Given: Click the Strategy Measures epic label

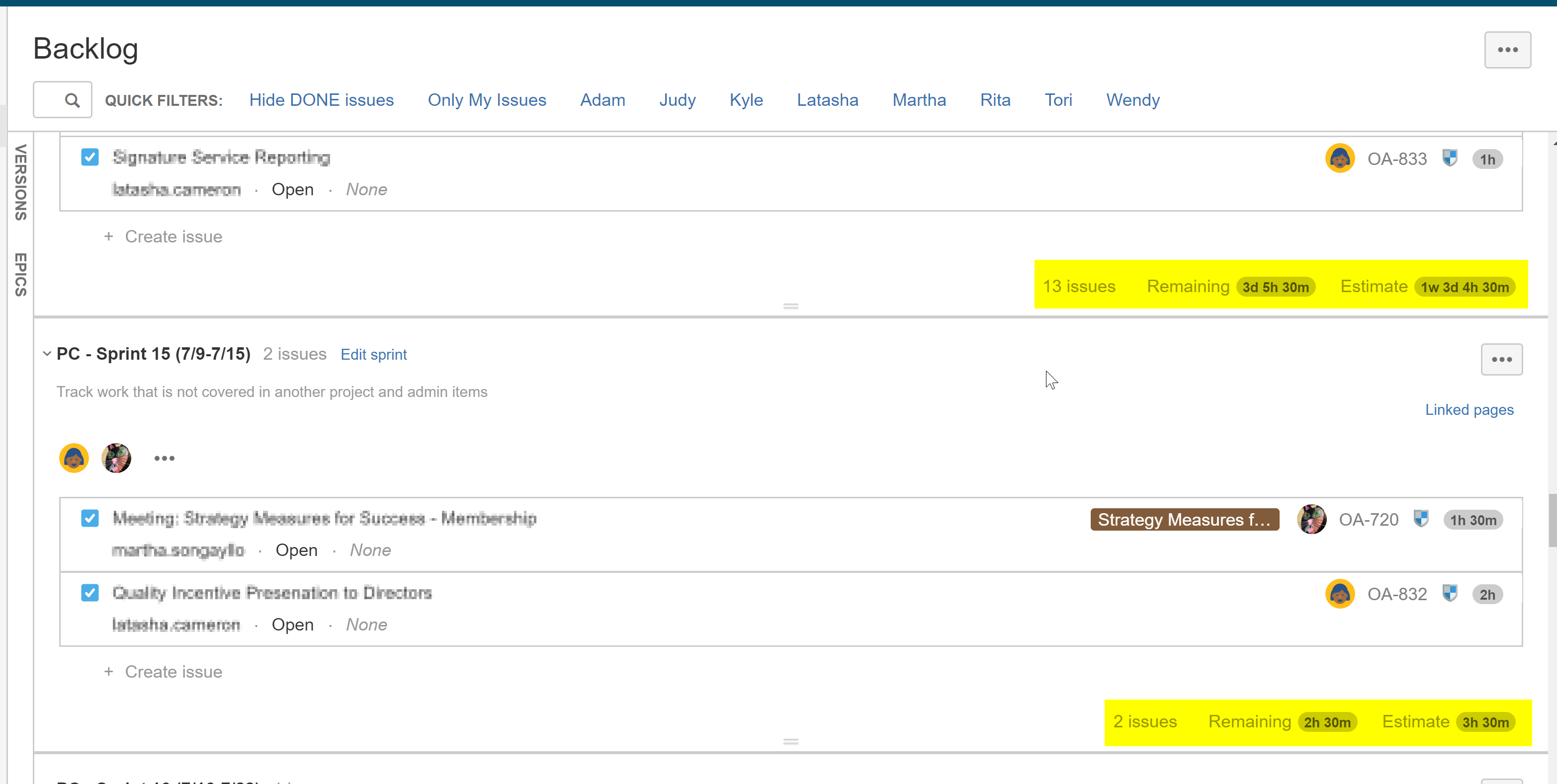Looking at the screenshot, I should (x=1184, y=520).
